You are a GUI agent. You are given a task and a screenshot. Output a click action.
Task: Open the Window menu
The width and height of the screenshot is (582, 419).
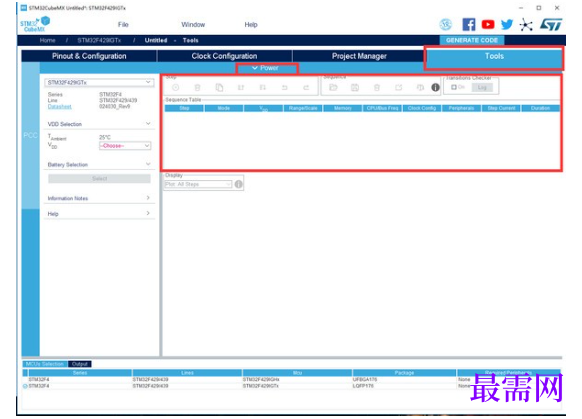[x=193, y=24]
